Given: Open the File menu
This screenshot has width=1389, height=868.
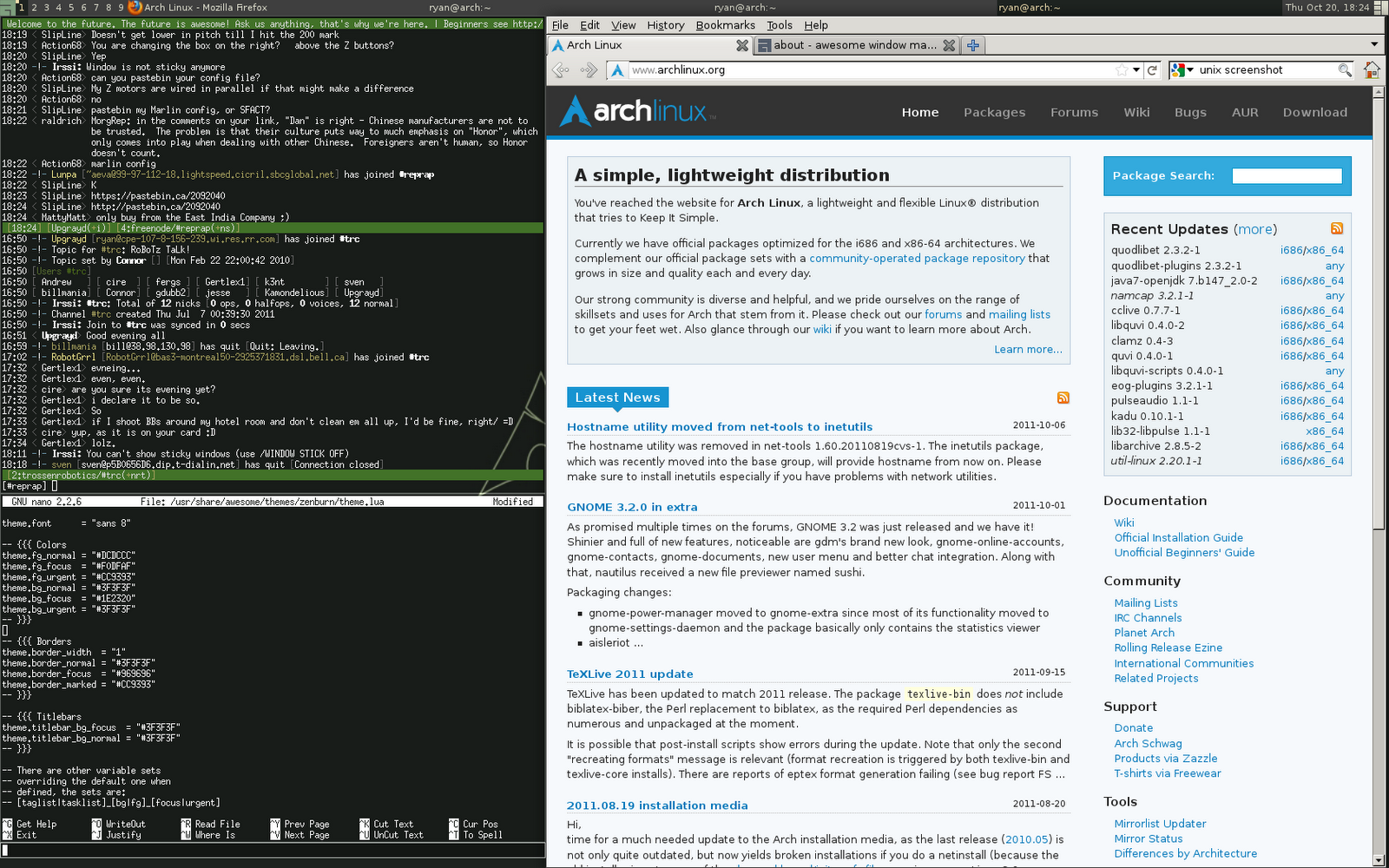Looking at the screenshot, I should 560,25.
